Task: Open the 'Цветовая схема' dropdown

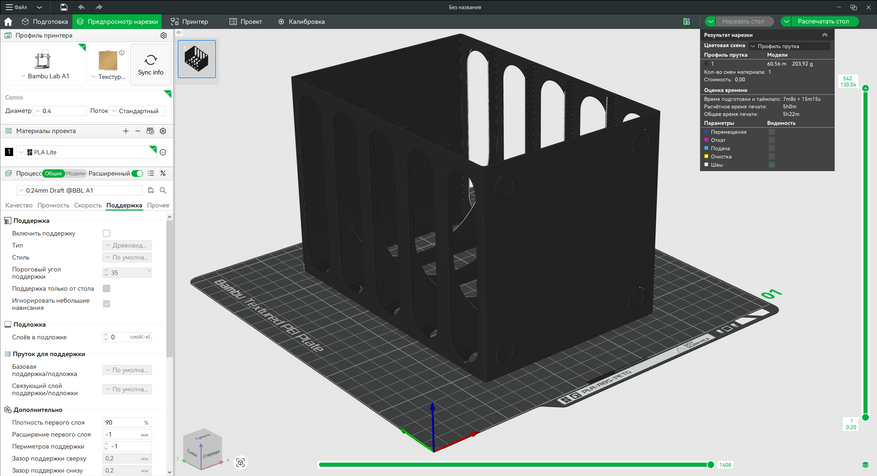Action: click(789, 46)
